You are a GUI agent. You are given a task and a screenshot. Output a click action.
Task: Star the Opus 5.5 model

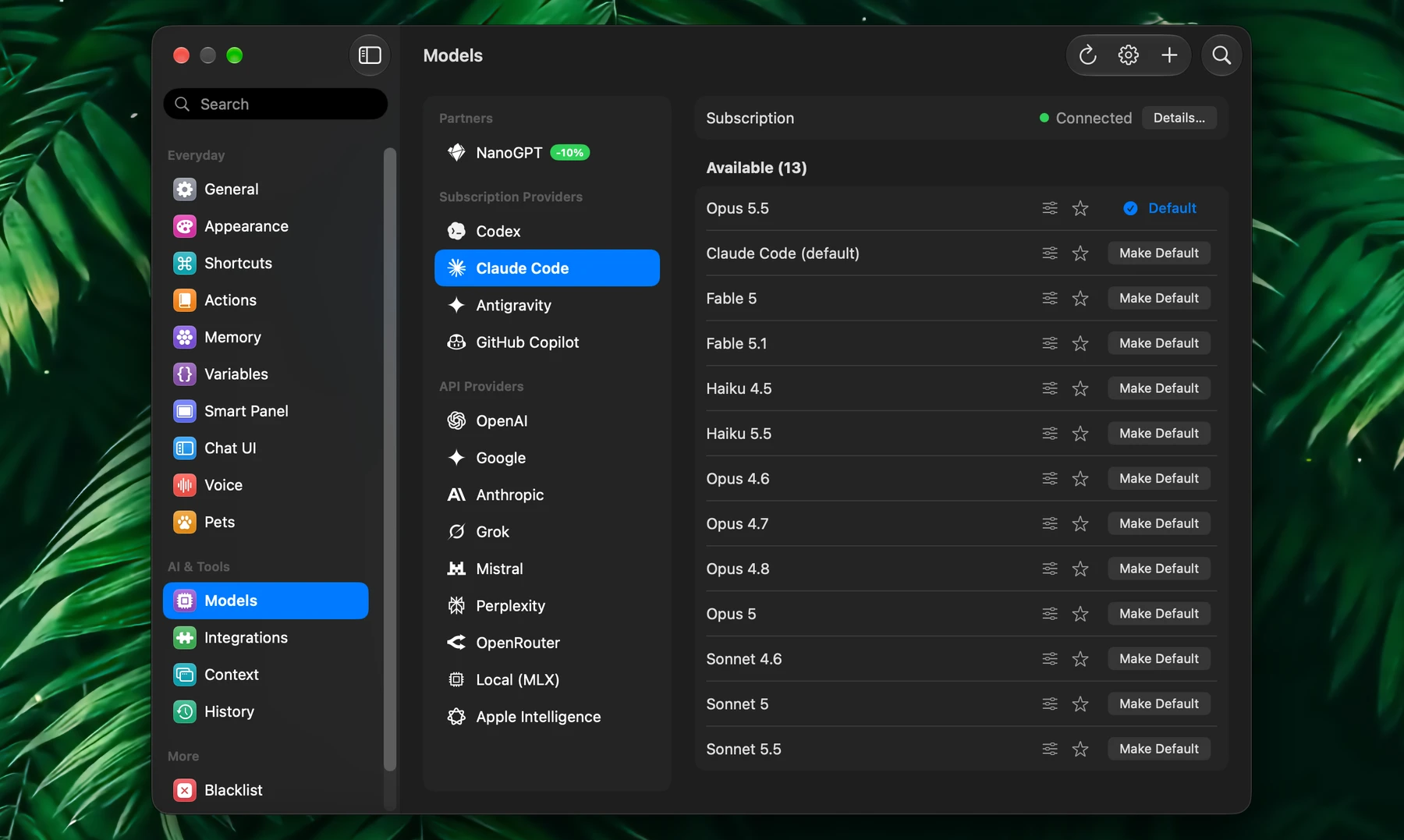pos(1080,208)
